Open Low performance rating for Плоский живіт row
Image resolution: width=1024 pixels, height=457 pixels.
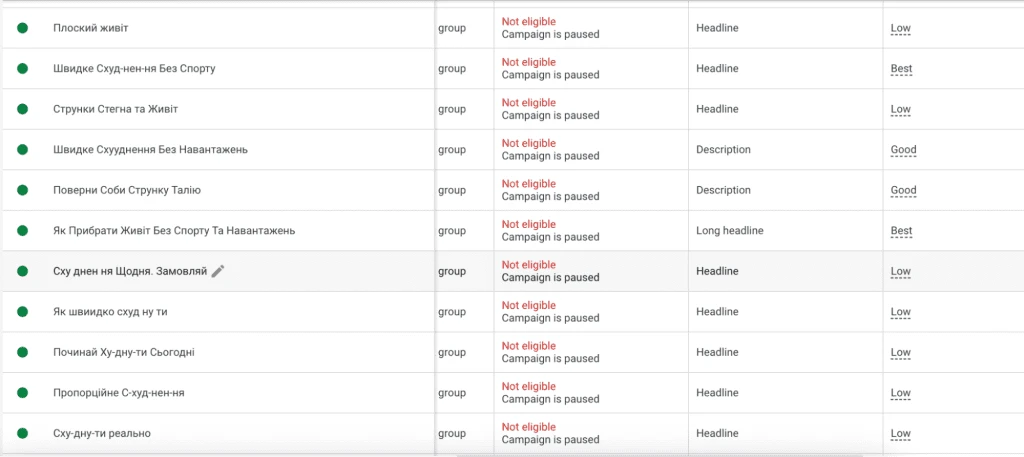901,28
